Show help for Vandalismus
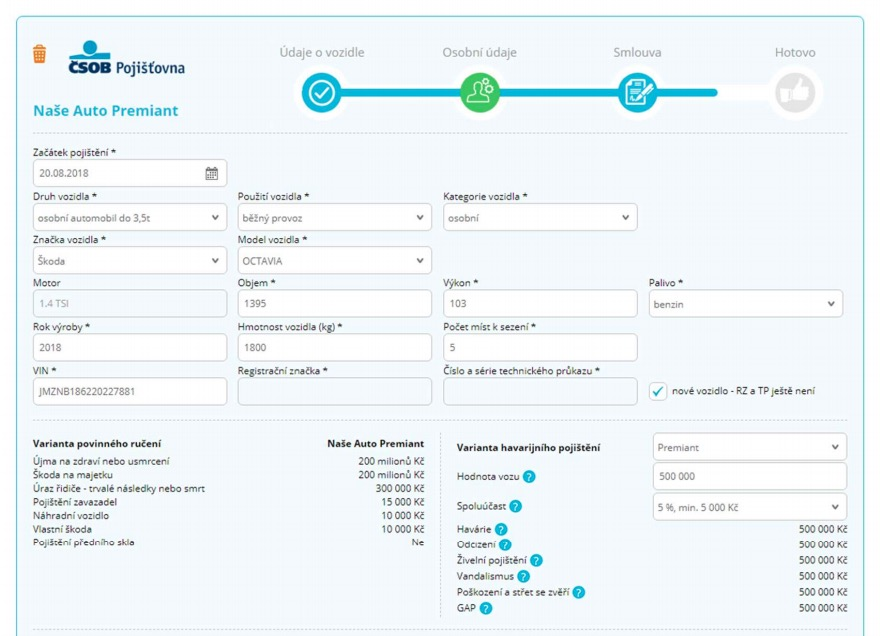The image size is (880, 636). (x=523, y=576)
